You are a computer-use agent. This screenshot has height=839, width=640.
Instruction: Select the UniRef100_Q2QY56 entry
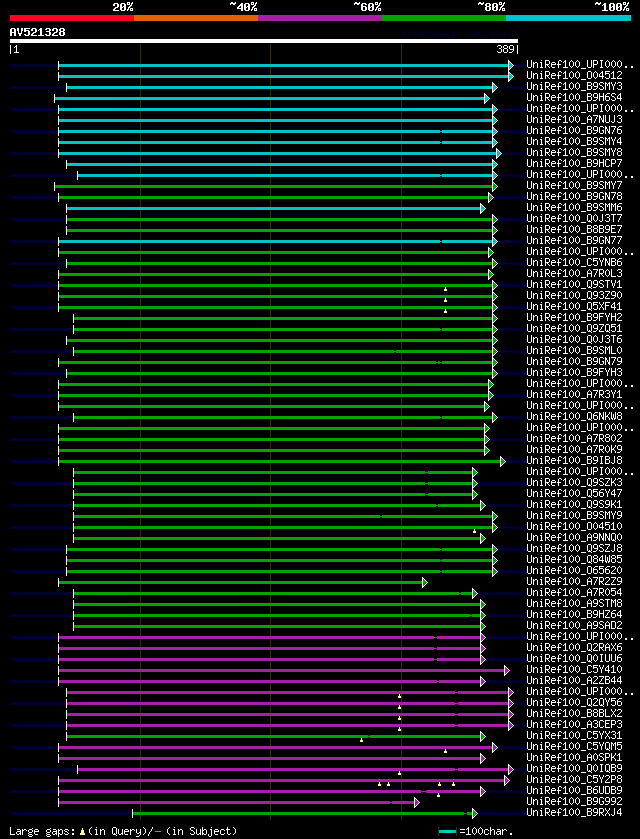coord(574,703)
